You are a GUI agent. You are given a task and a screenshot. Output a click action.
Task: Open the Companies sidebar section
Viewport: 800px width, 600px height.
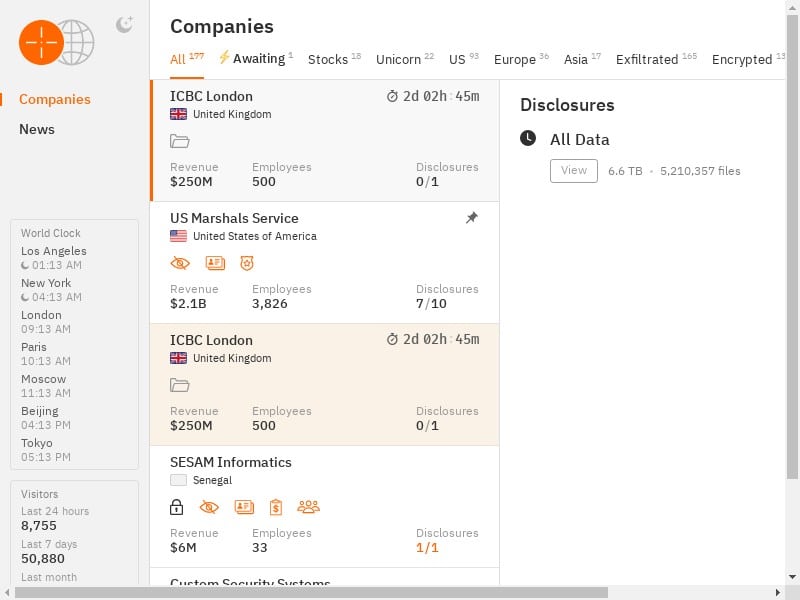click(x=55, y=99)
